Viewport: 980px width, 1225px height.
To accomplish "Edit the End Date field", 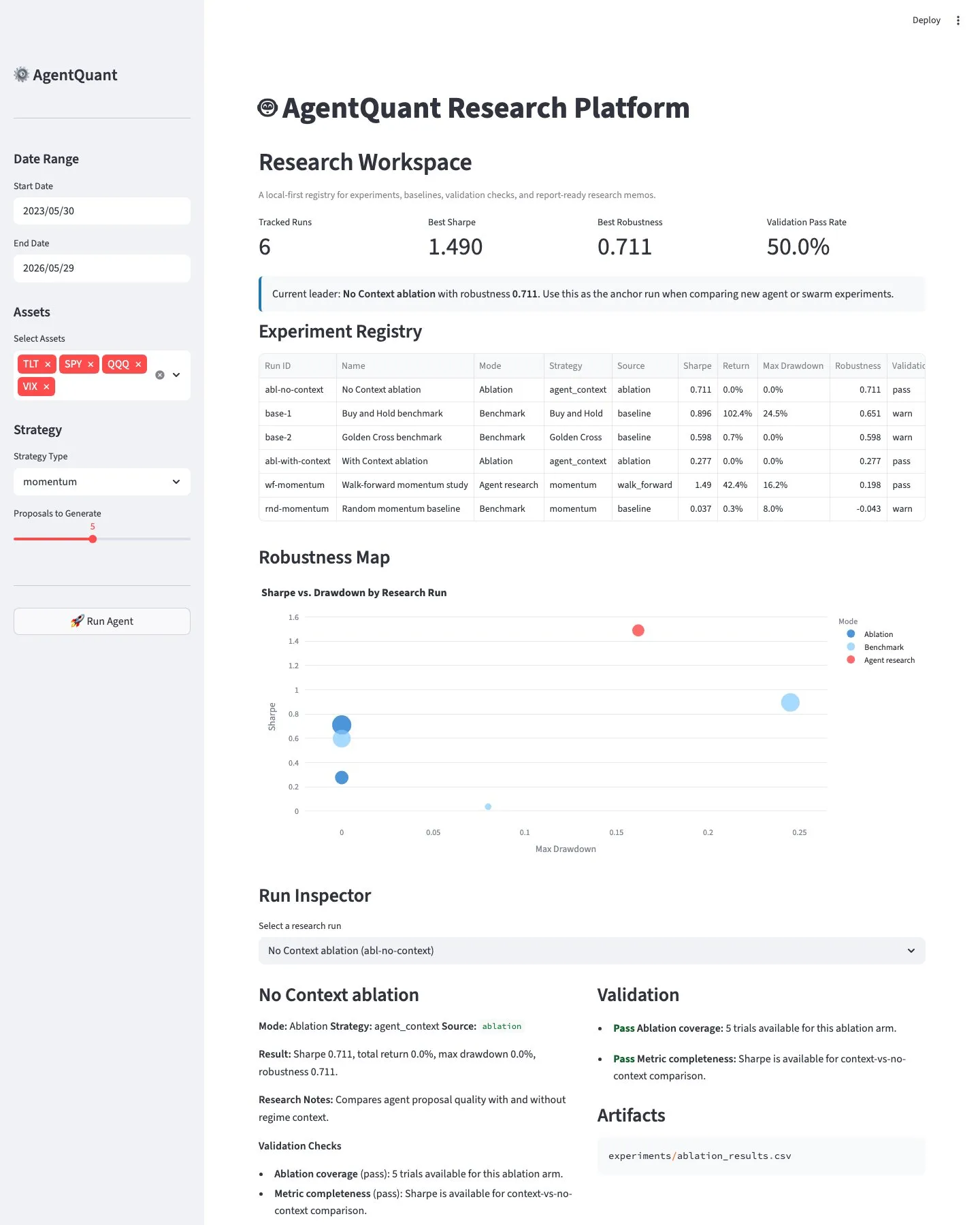I will [102, 268].
